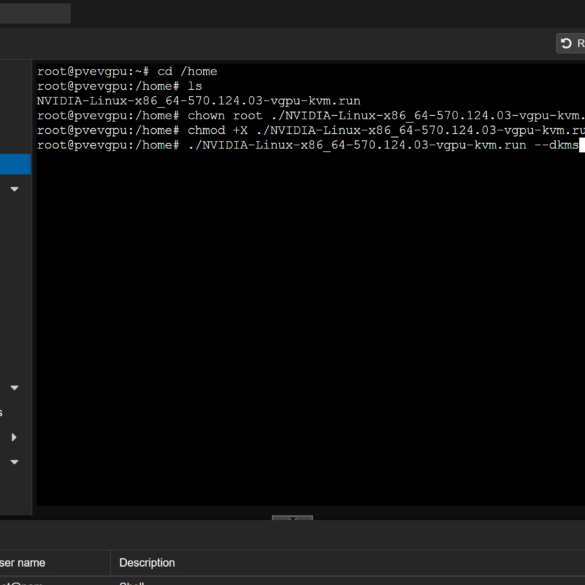
Task: Expand the sidebar item with right-pointing arrow
Action: coord(14,437)
